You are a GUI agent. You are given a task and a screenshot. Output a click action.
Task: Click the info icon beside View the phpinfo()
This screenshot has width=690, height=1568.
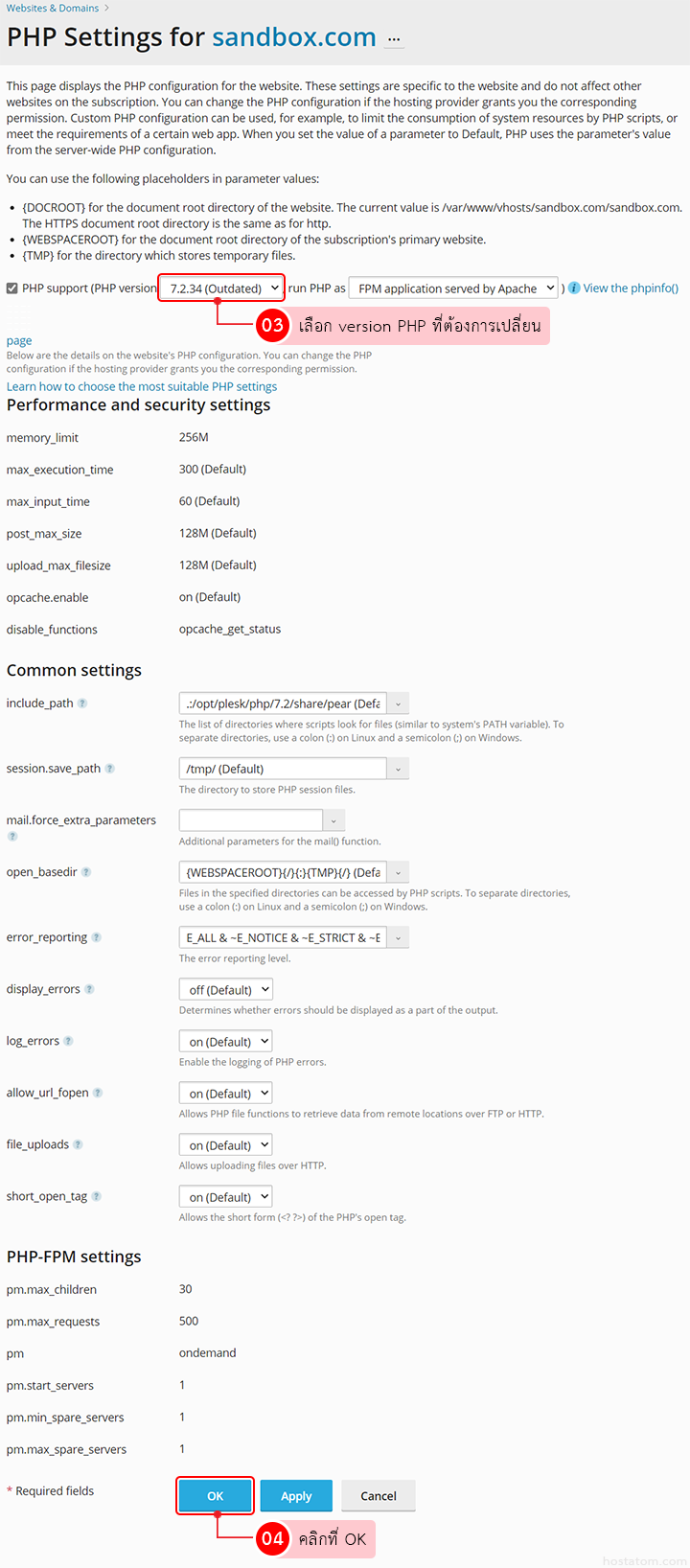click(574, 288)
